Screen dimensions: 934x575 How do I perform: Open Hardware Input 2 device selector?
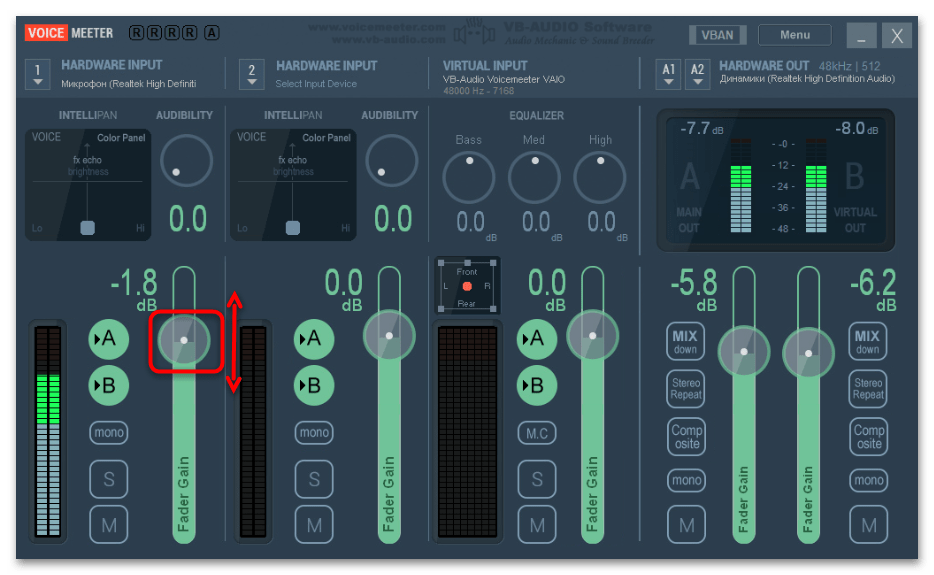(252, 74)
